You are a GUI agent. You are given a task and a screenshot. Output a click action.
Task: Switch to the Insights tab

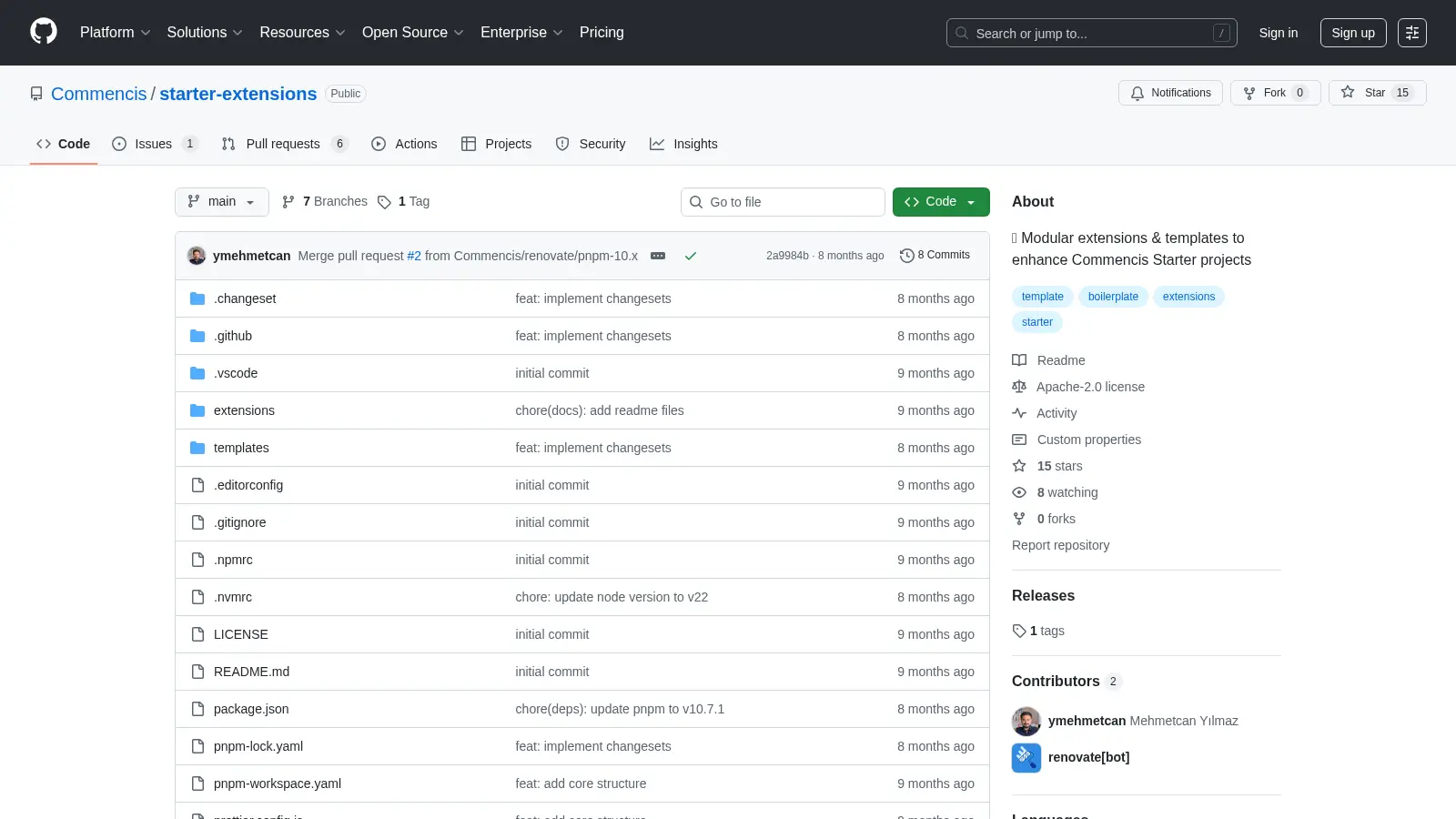click(683, 144)
